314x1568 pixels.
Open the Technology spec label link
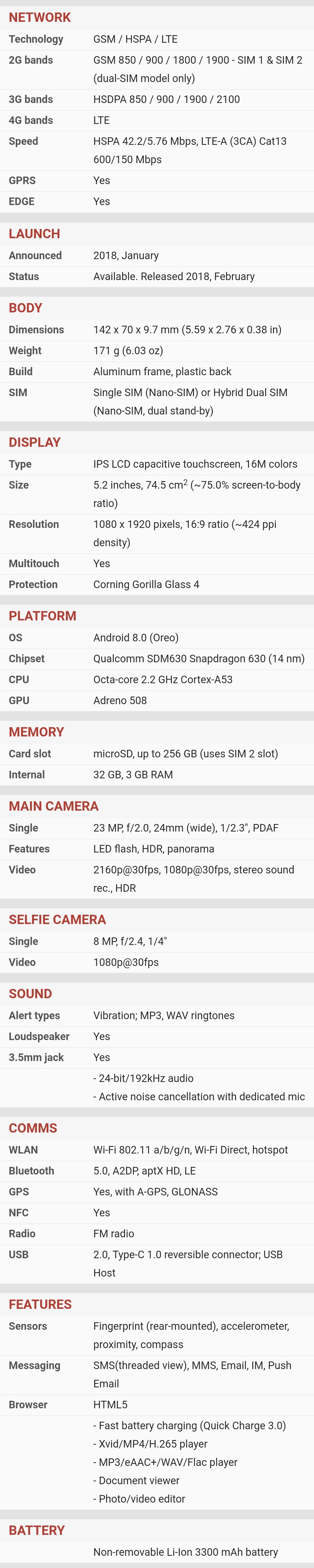pyautogui.click(x=36, y=39)
